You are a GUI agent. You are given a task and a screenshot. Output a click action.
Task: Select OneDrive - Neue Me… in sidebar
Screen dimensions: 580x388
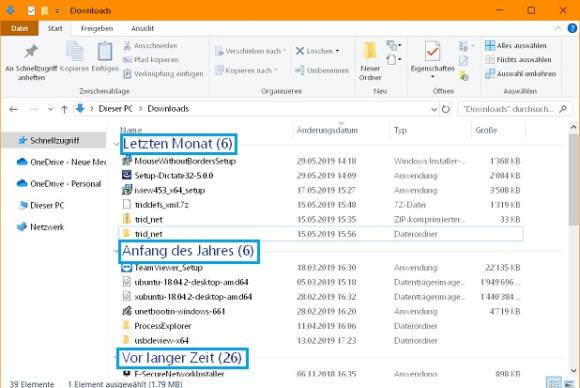(61, 162)
